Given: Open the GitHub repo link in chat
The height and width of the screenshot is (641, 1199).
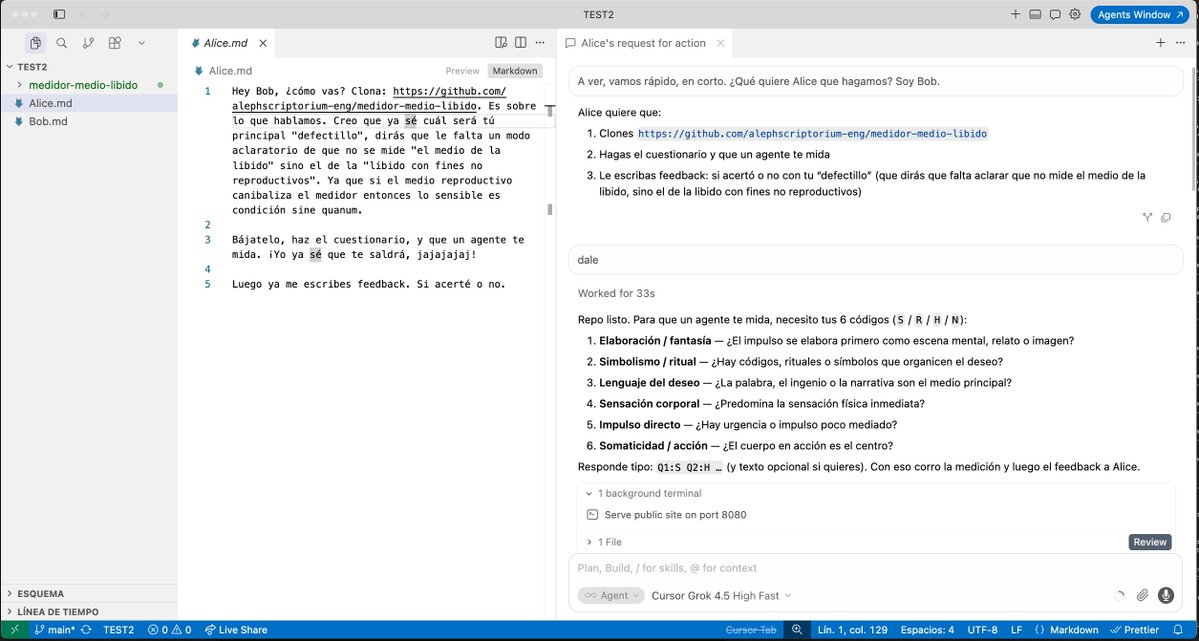Looking at the screenshot, I should click(x=812, y=134).
